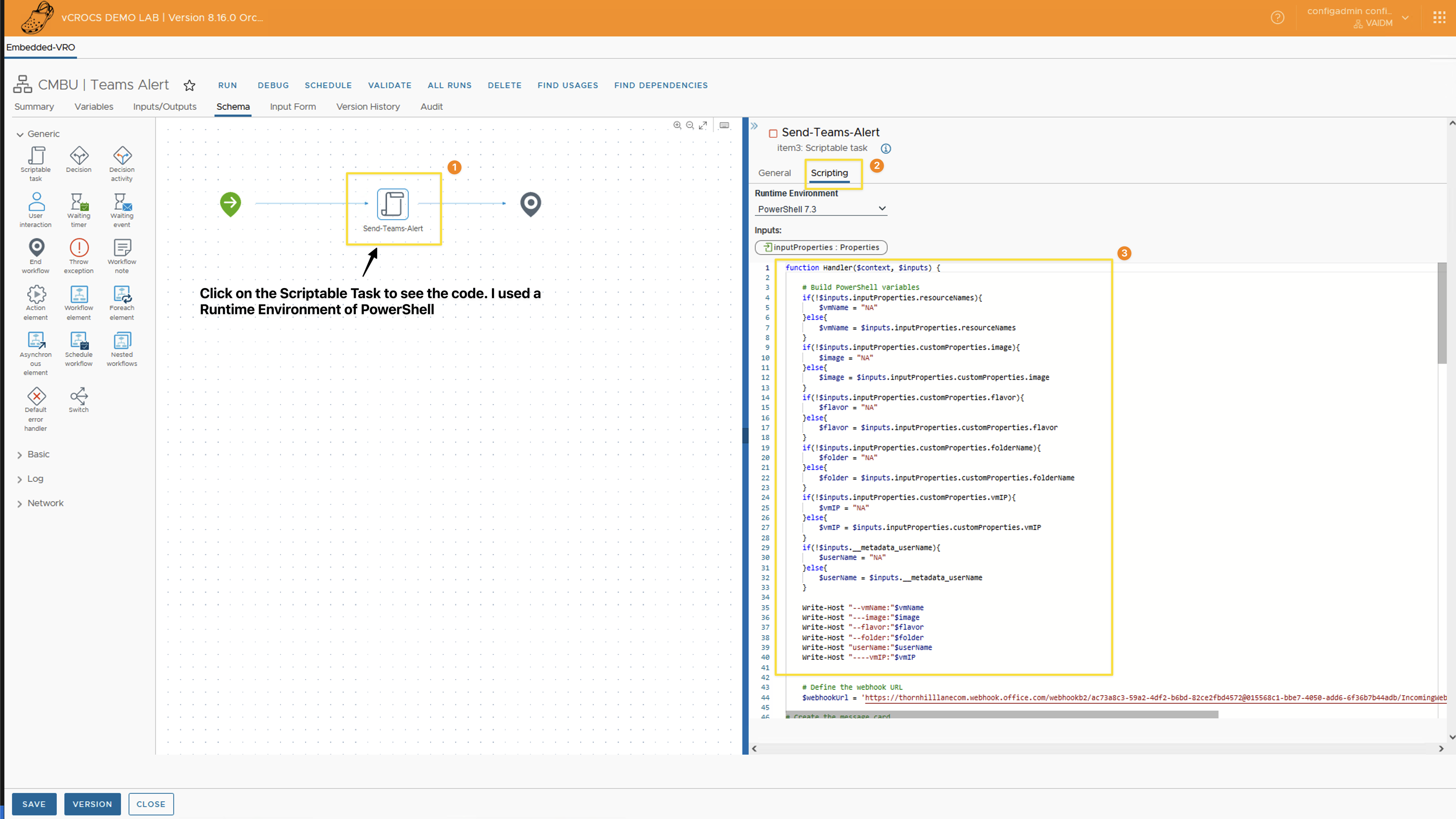
Task: Click VALIDATE in the workflow toolbar
Action: [x=389, y=85]
